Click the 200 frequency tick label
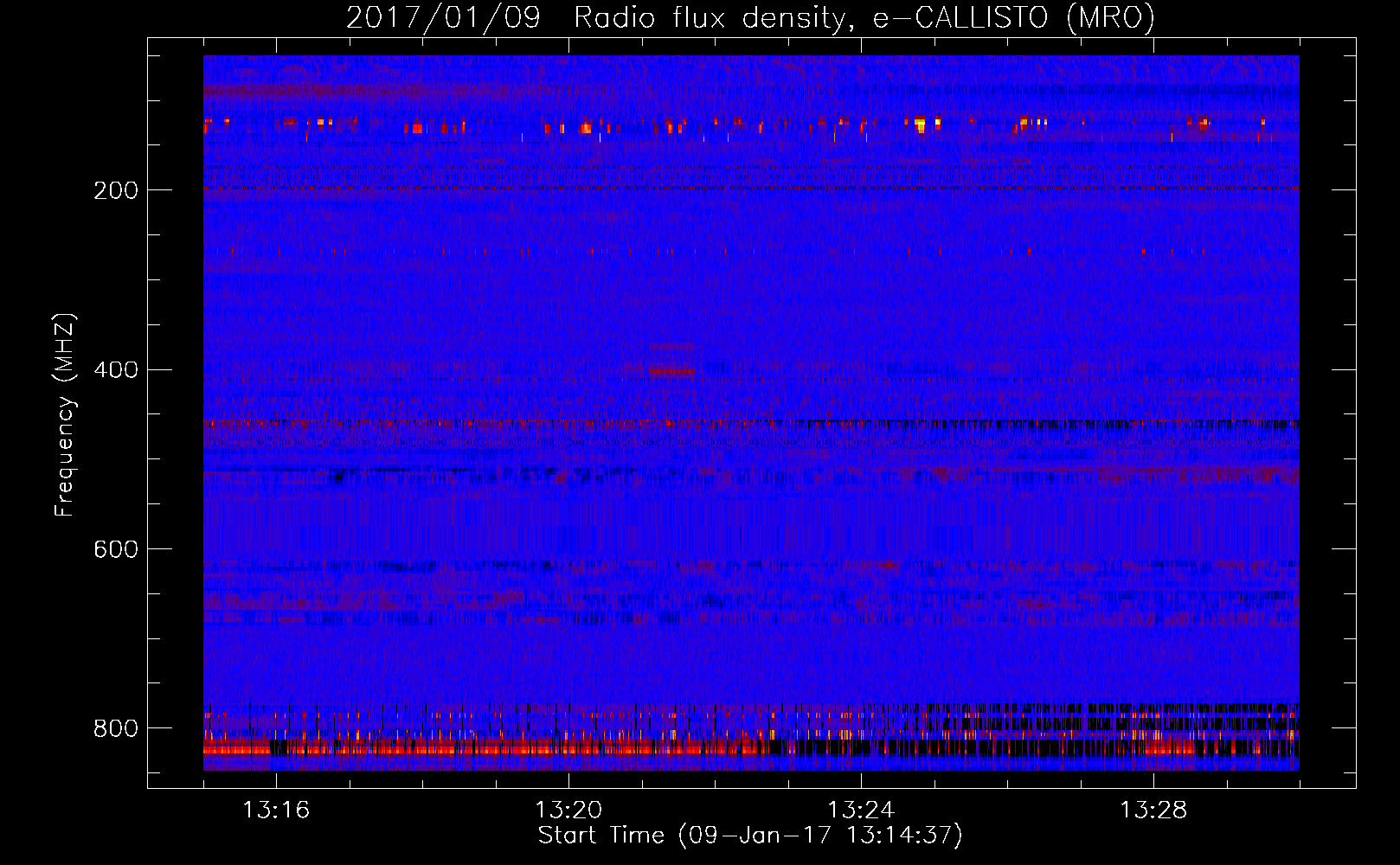Viewport: 1400px width, 865px height. pos(116,190)
